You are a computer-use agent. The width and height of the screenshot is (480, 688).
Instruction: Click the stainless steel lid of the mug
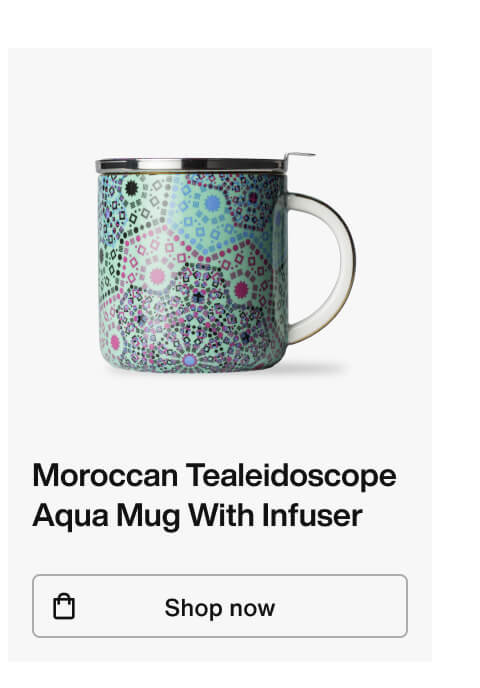click(x=190, y=165)
